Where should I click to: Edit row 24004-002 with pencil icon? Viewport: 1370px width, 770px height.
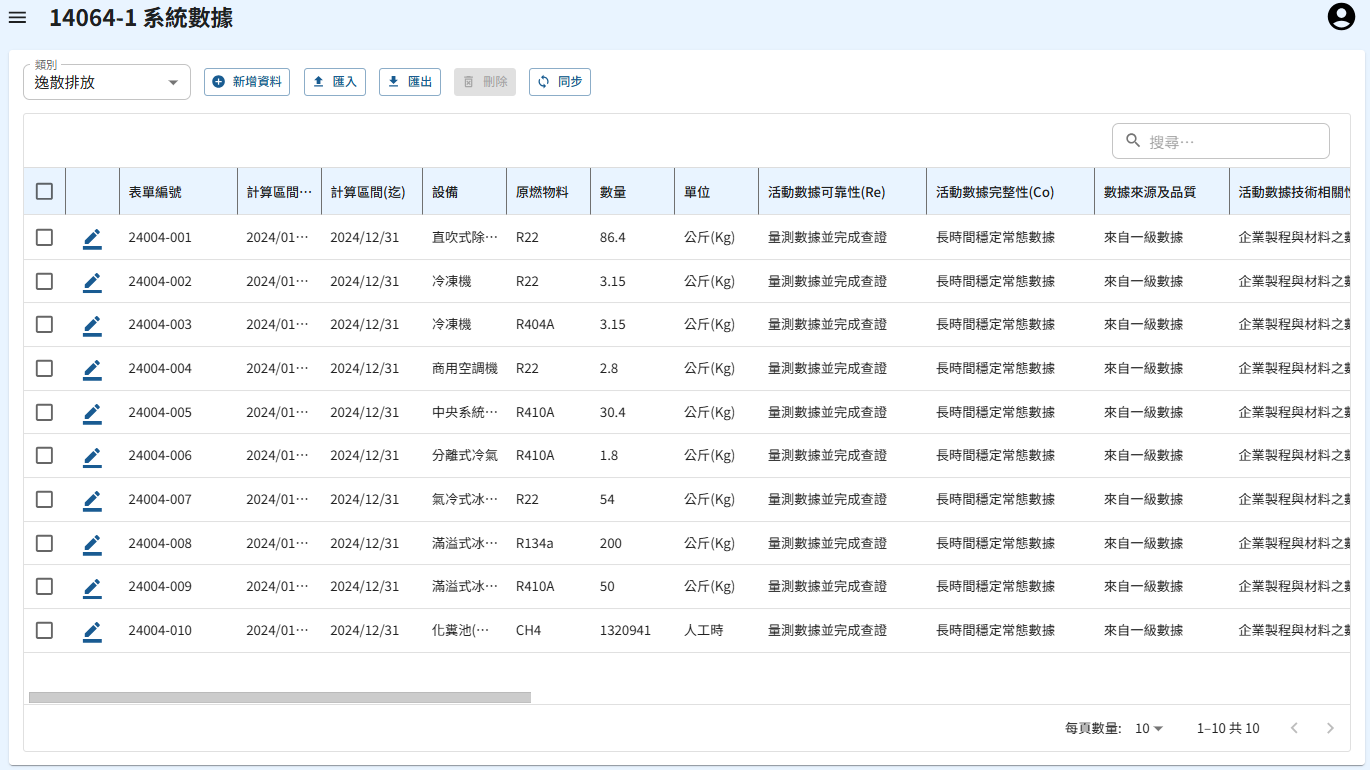(92, 282)
